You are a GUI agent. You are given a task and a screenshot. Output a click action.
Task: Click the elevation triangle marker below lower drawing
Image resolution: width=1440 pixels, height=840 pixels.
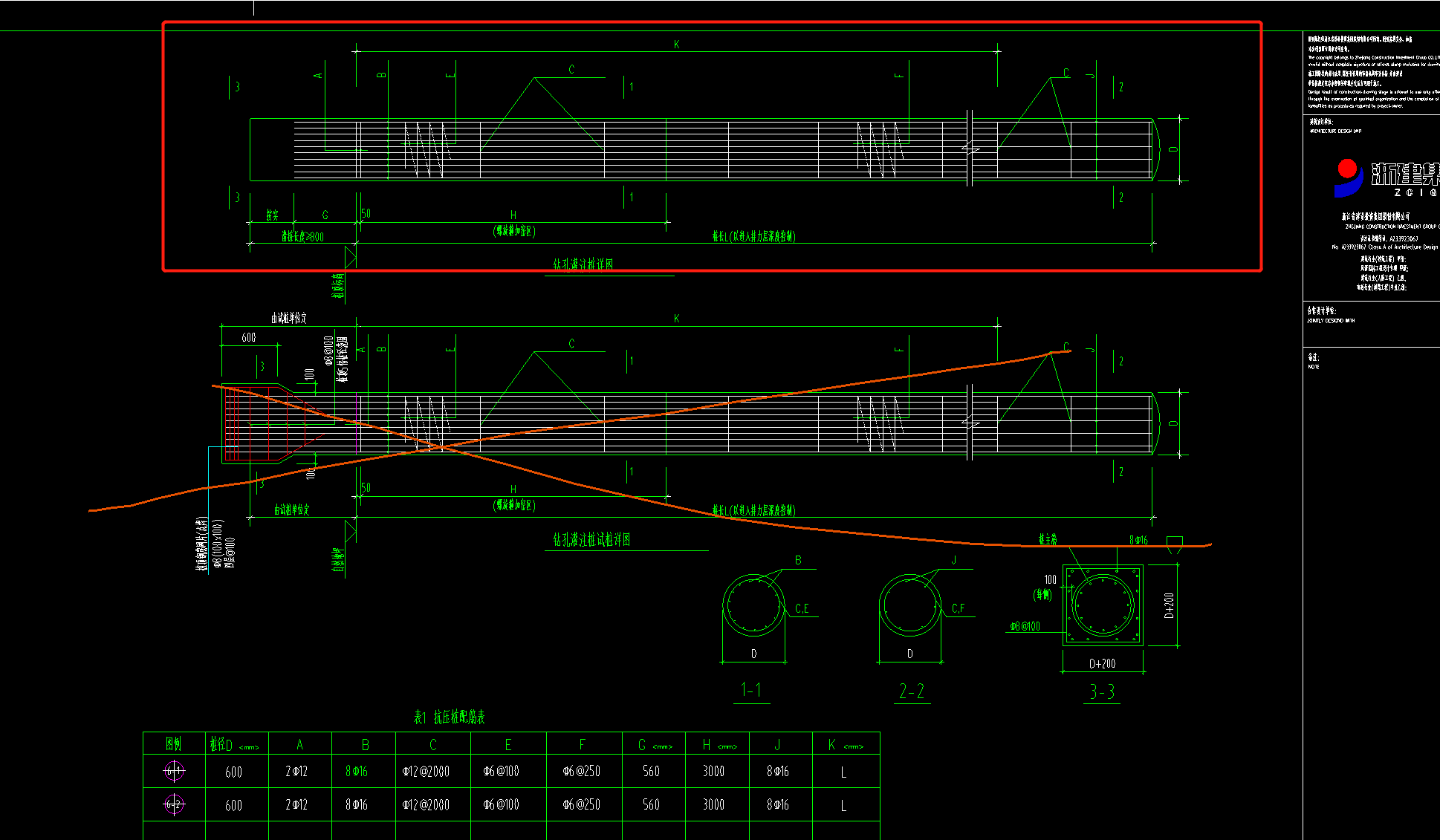(351, 531)
